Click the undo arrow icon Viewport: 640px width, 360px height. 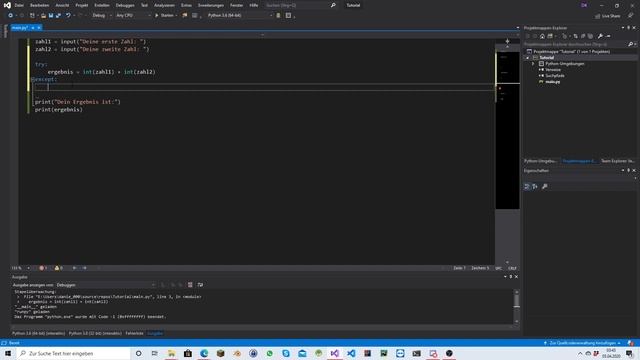(x=68, y=16)
